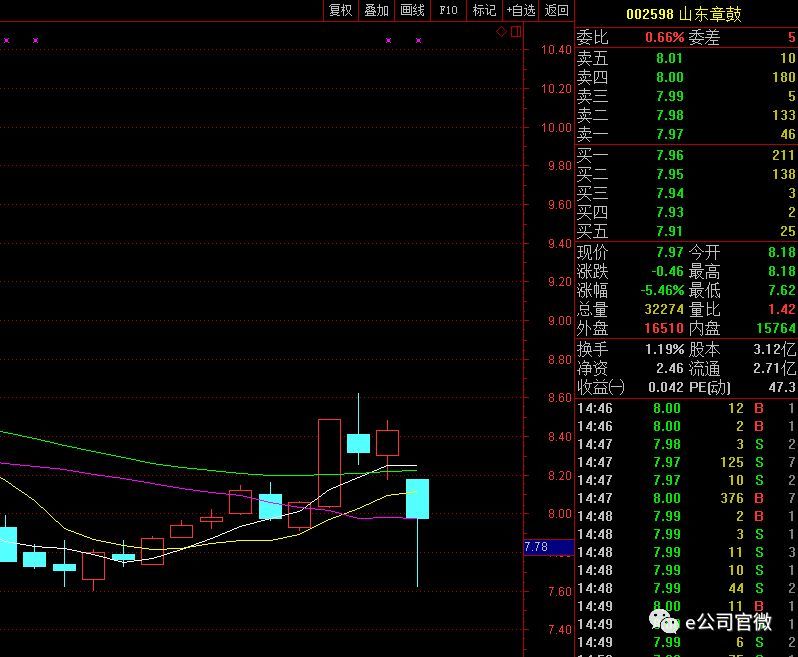Select the 画线 drawing tool
The image size is (798, 657).
(x=412, y=10)
